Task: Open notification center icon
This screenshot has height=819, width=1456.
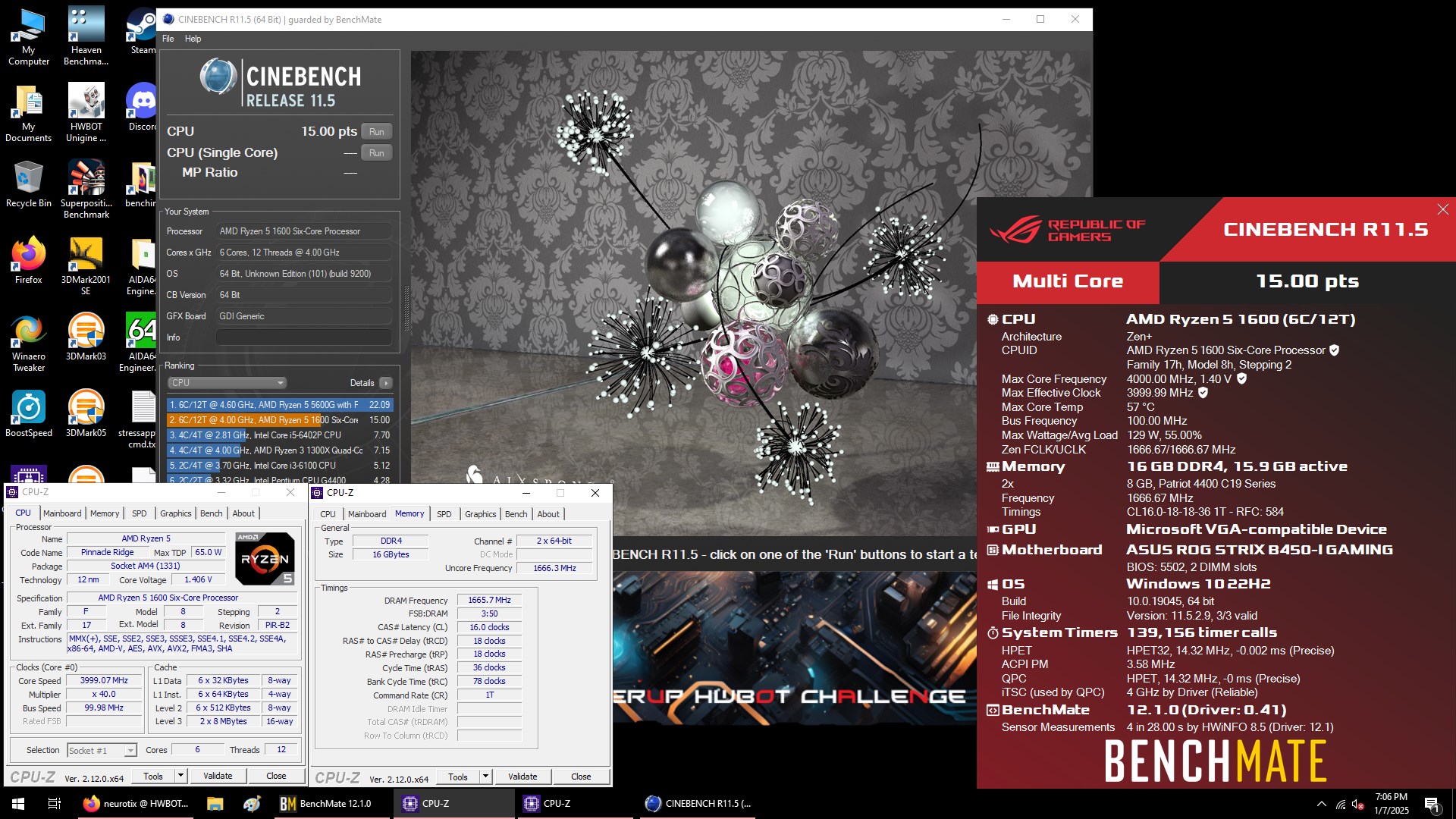Action: pyautogui.click(x=1432, y=805)
